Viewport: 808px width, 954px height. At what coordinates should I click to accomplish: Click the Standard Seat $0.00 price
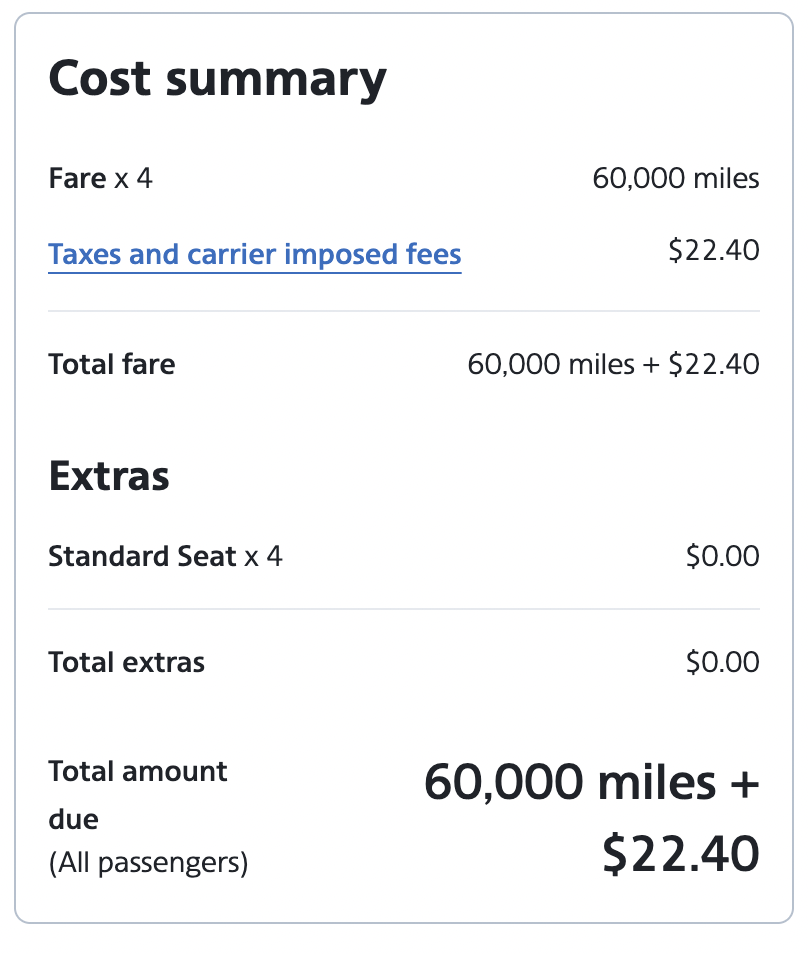(722, 556)
